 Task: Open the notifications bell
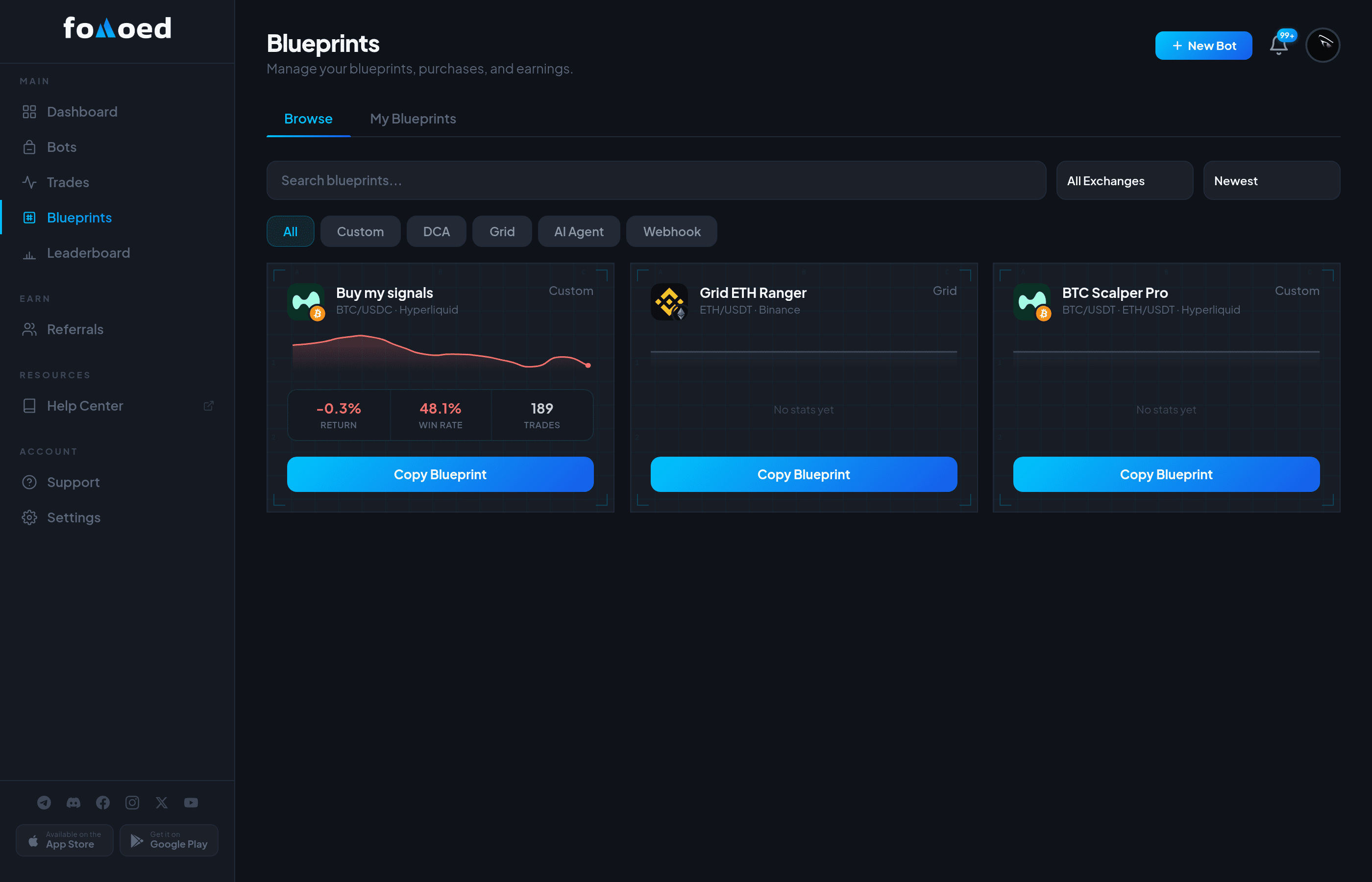coord(1278,45)
